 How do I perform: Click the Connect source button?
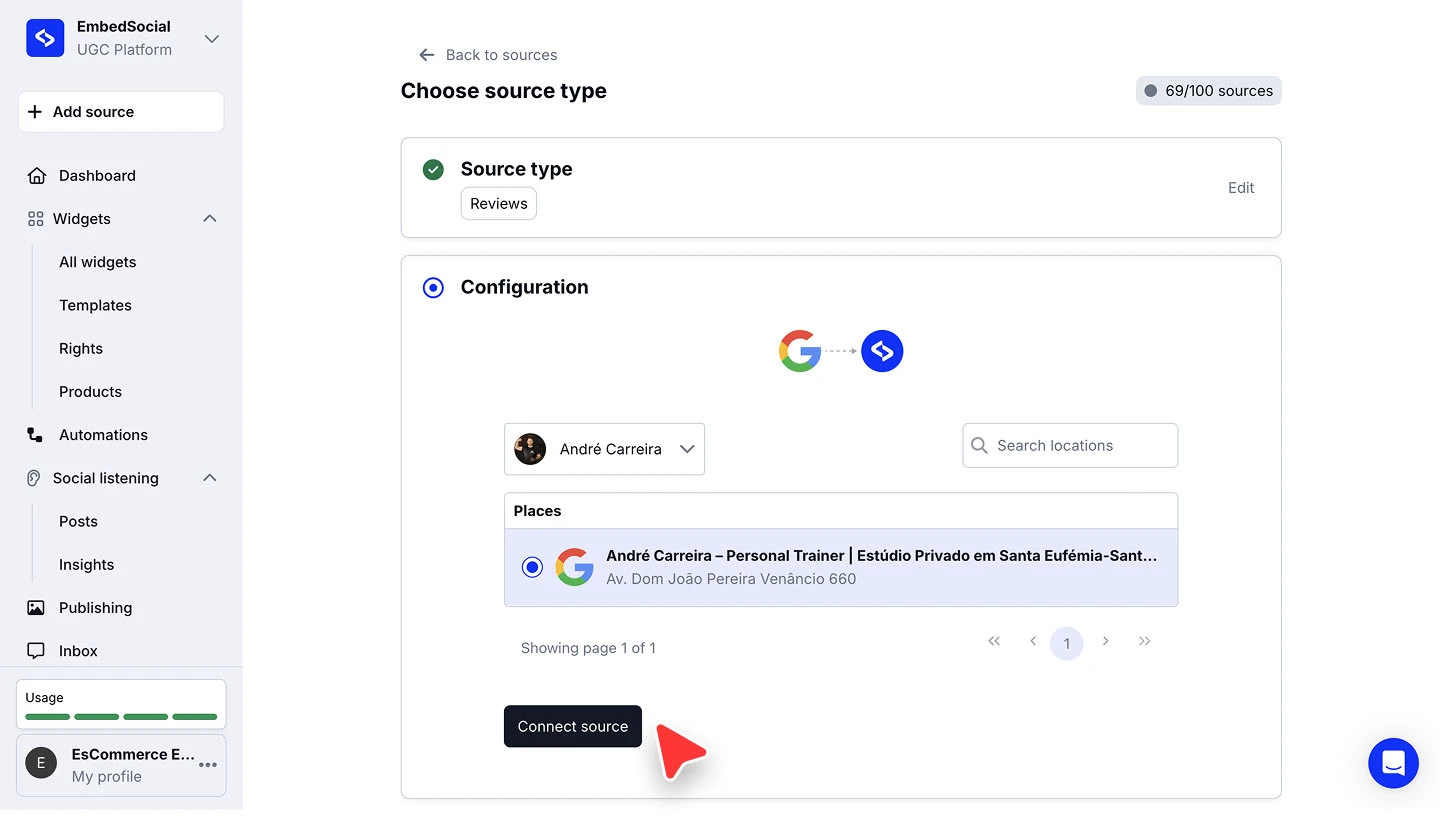573,726
